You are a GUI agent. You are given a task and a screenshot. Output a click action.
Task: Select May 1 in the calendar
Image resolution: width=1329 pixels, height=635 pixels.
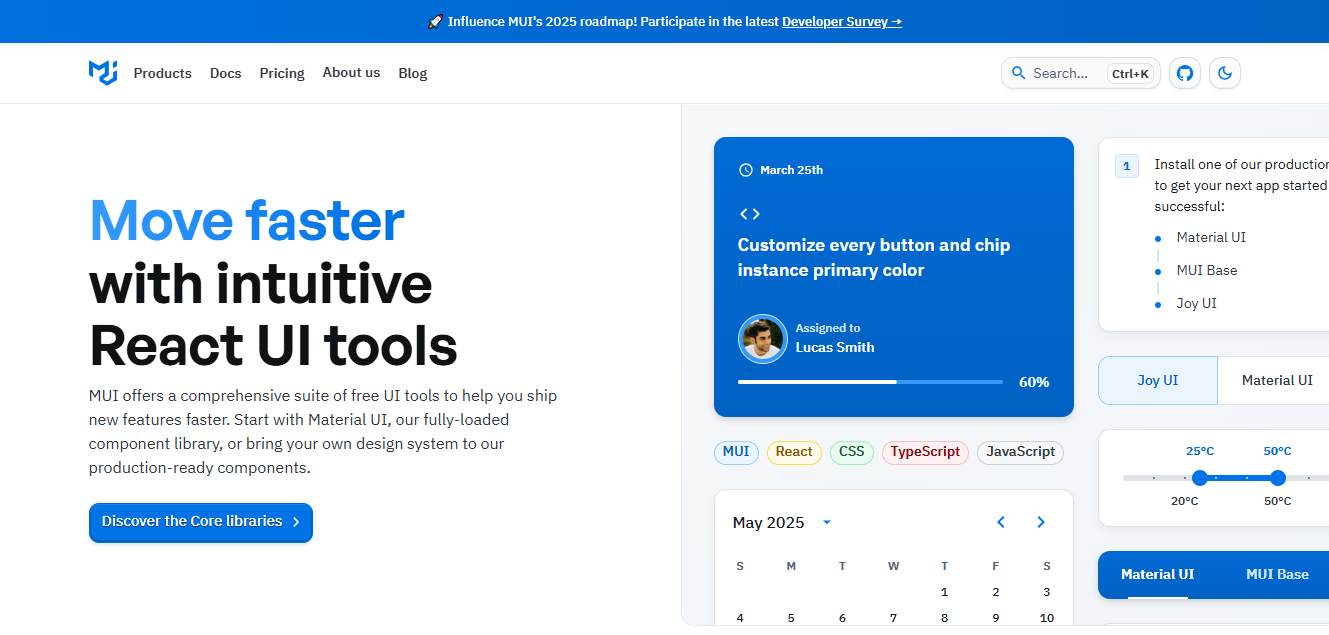[x=945, y=592]
